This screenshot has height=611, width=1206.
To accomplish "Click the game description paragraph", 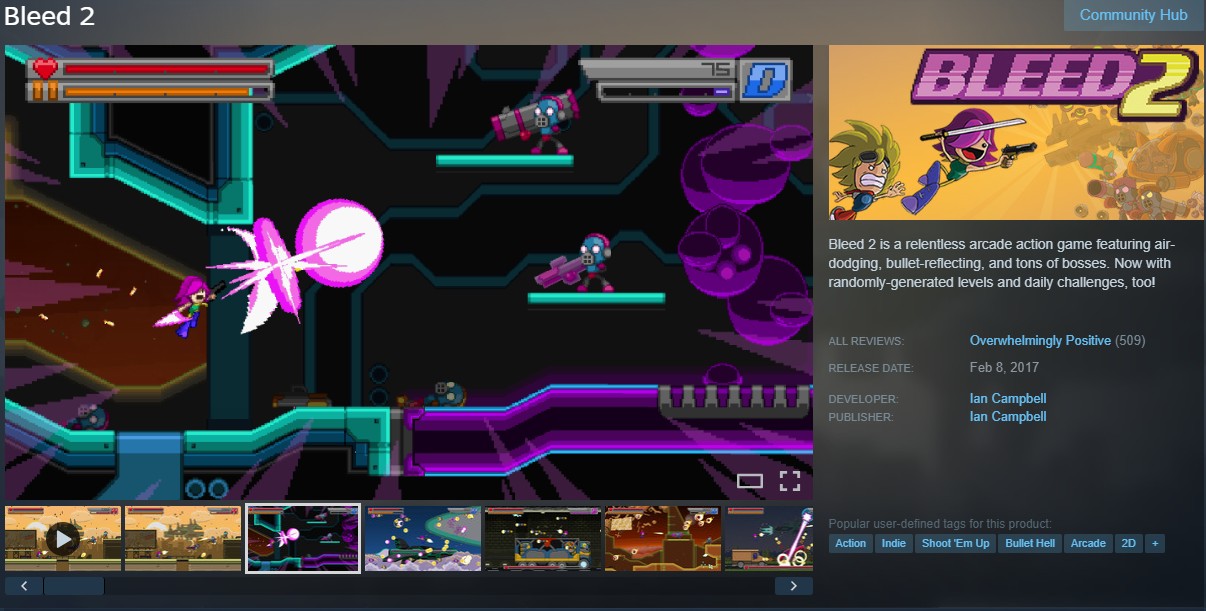I will (1002, 264).
